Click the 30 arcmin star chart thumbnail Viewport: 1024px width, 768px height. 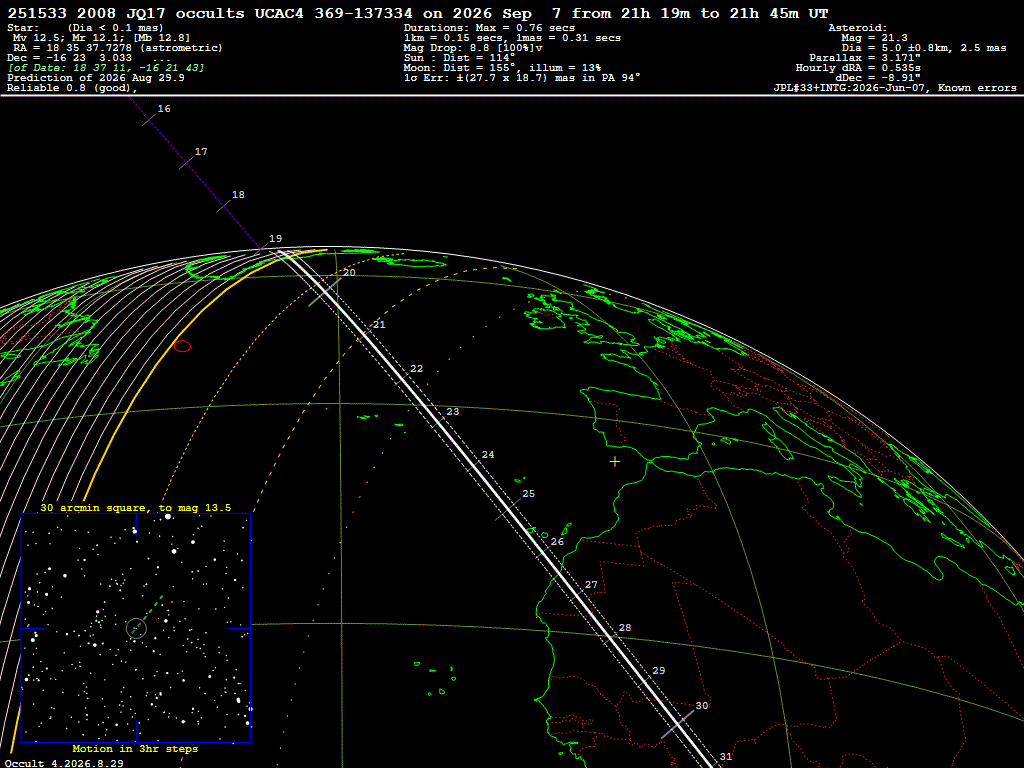coord(136,628)
